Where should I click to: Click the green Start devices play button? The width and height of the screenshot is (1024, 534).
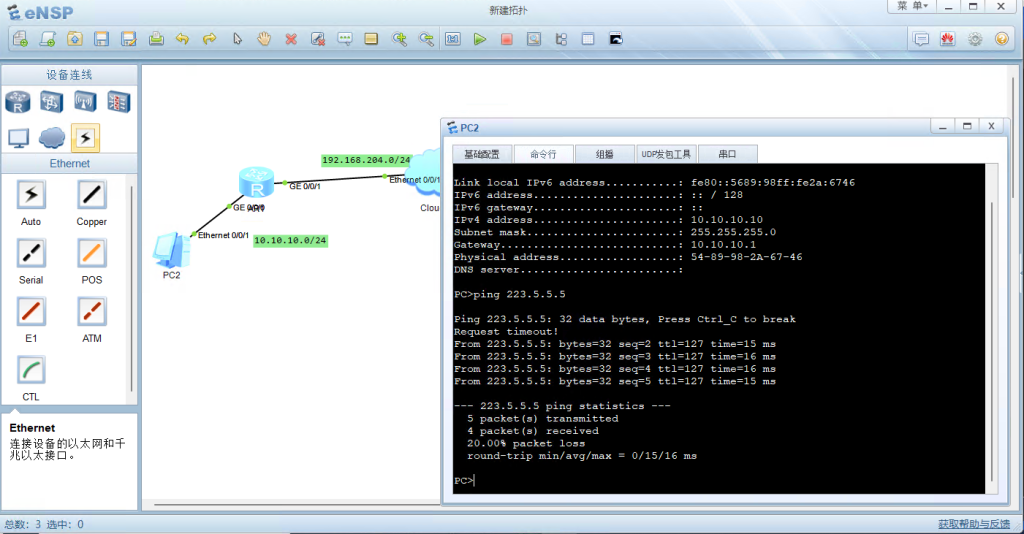(480, 39)
